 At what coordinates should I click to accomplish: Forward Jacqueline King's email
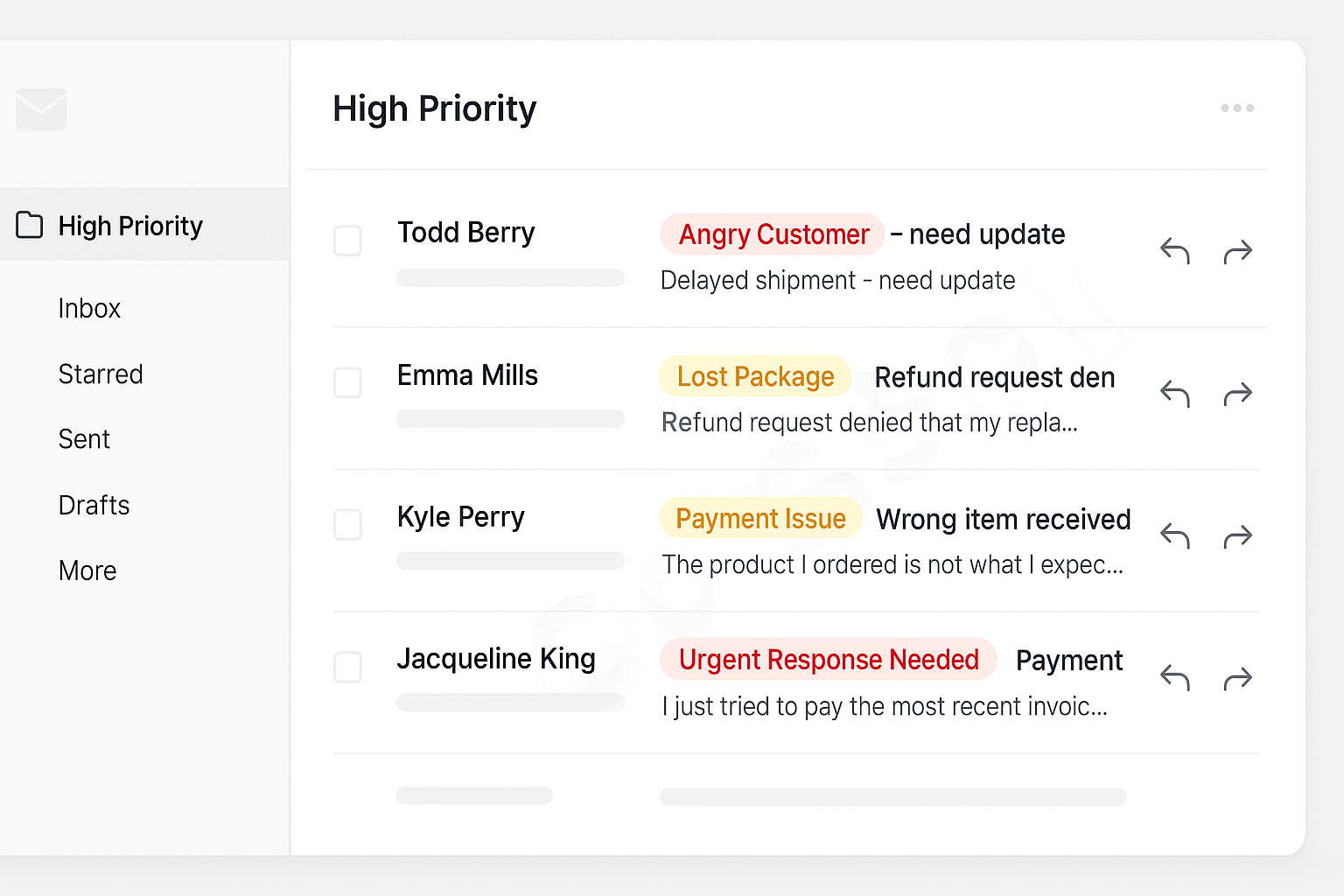[x=1238, y=677]
